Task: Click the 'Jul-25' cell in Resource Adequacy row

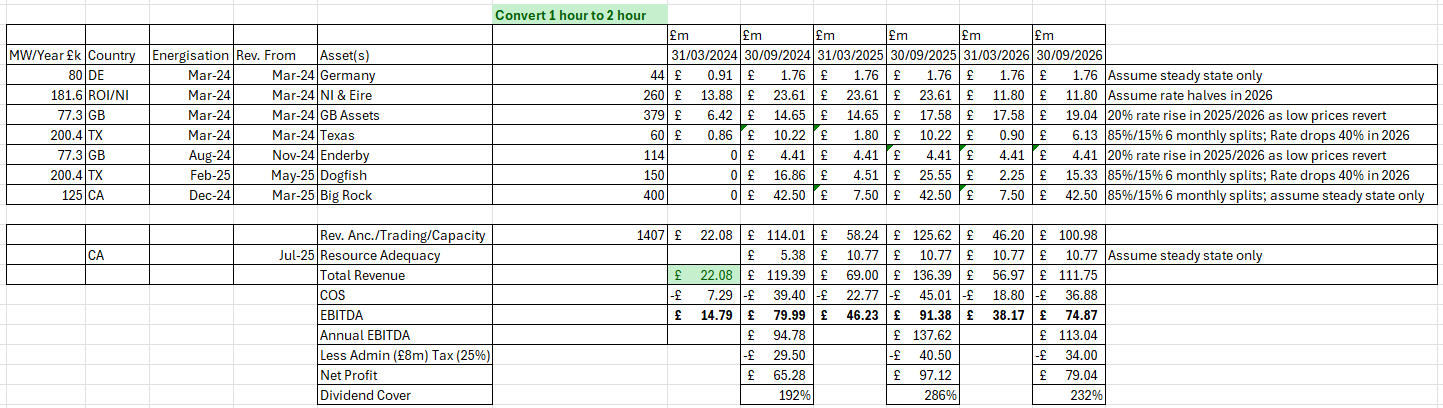Action: pos(274,255)
